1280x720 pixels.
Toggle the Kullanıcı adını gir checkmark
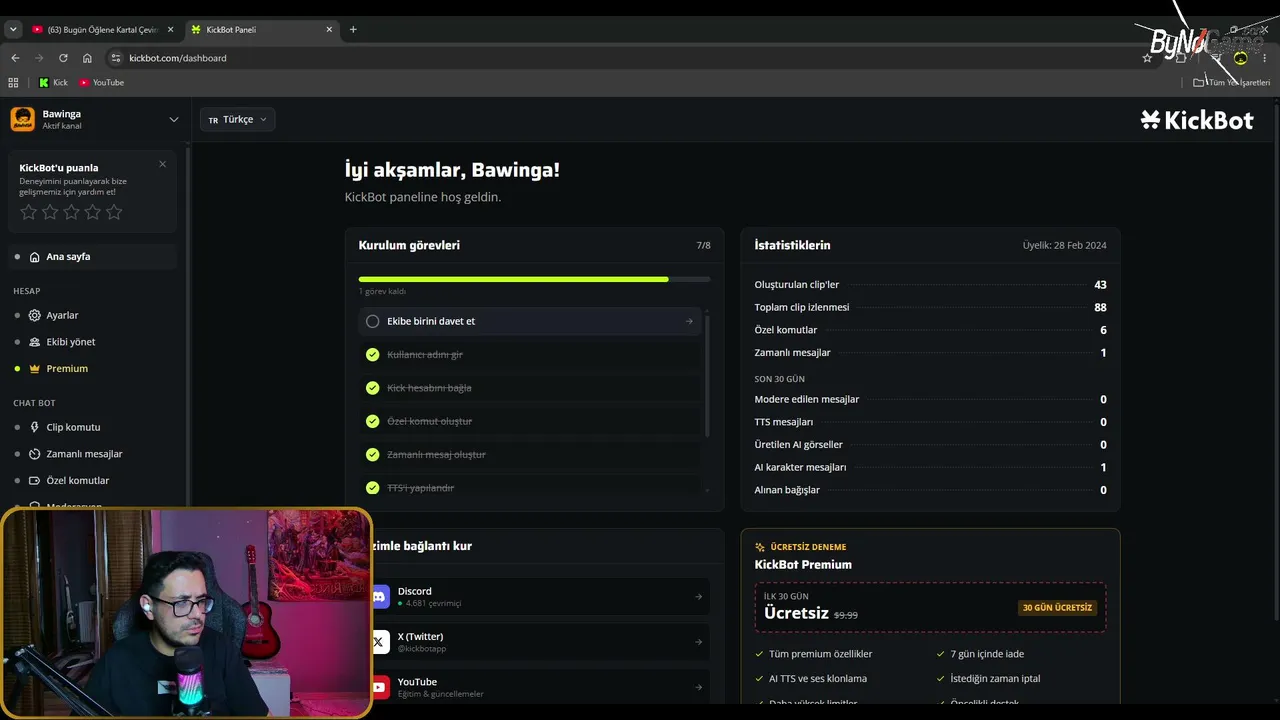(x=373, y=354)
